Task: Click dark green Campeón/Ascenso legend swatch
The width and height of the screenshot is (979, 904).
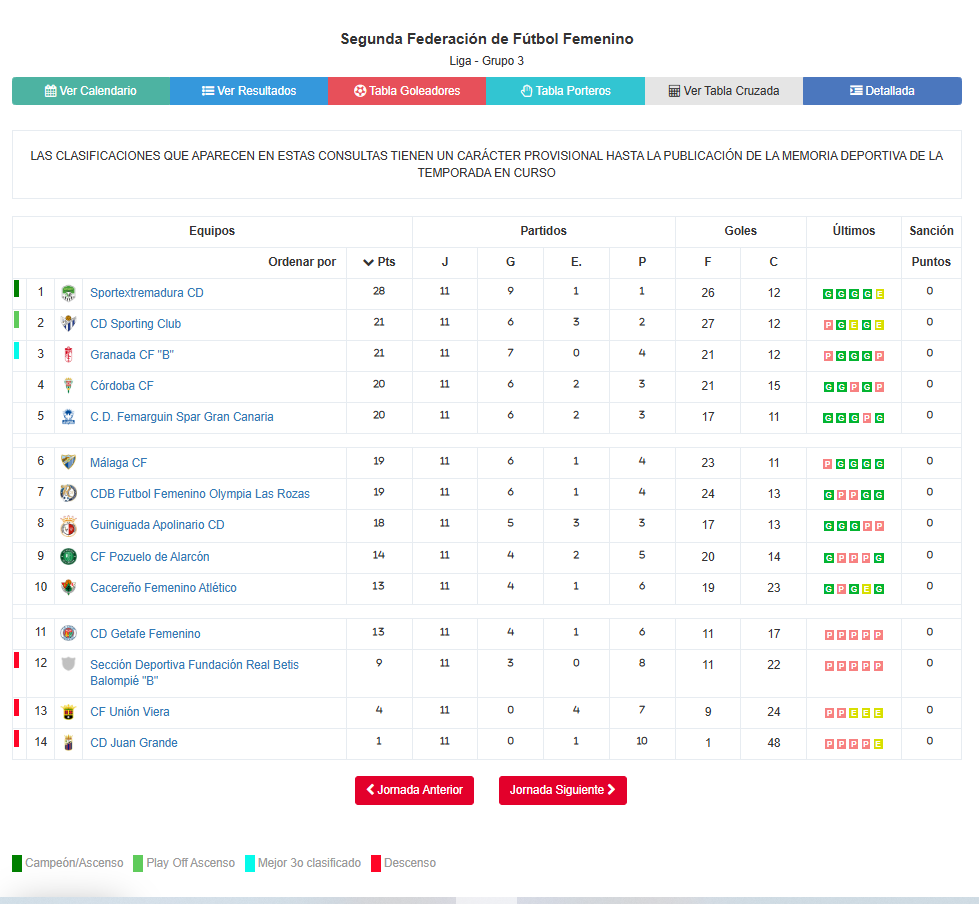Action: pyautogui.click(x=17, y=863)
